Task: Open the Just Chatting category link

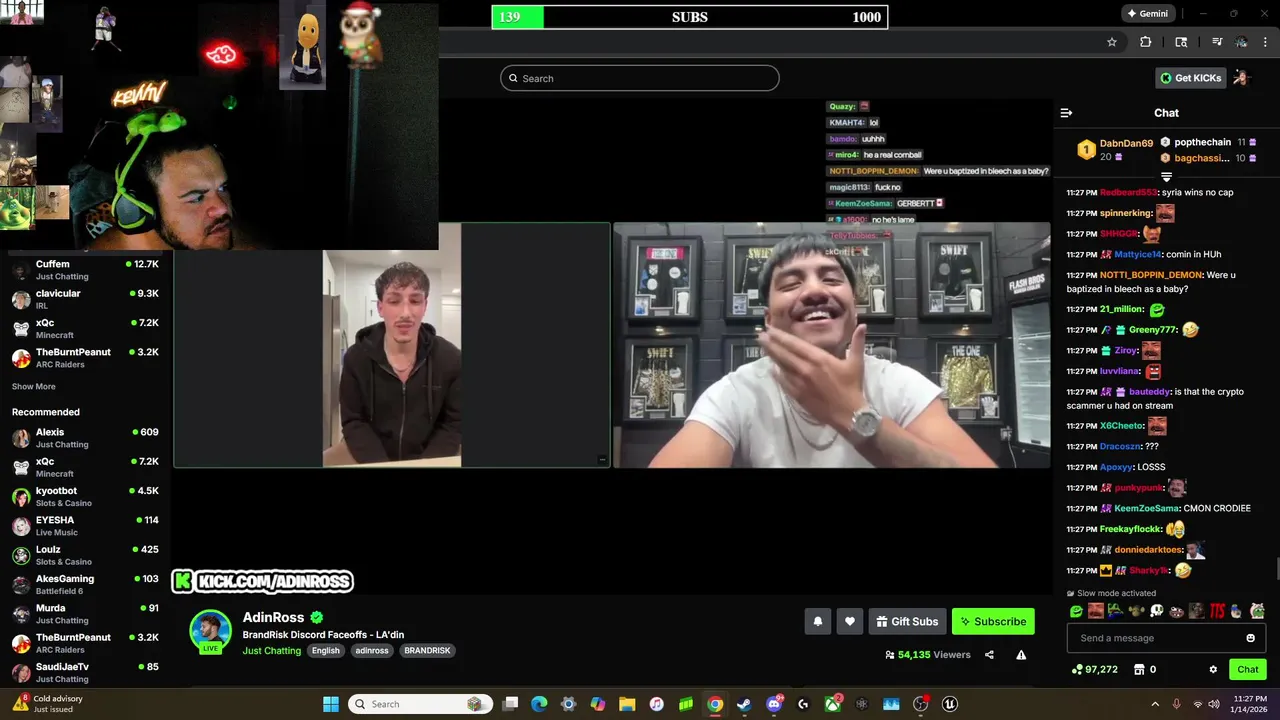Action: click(x=271, y=650)
